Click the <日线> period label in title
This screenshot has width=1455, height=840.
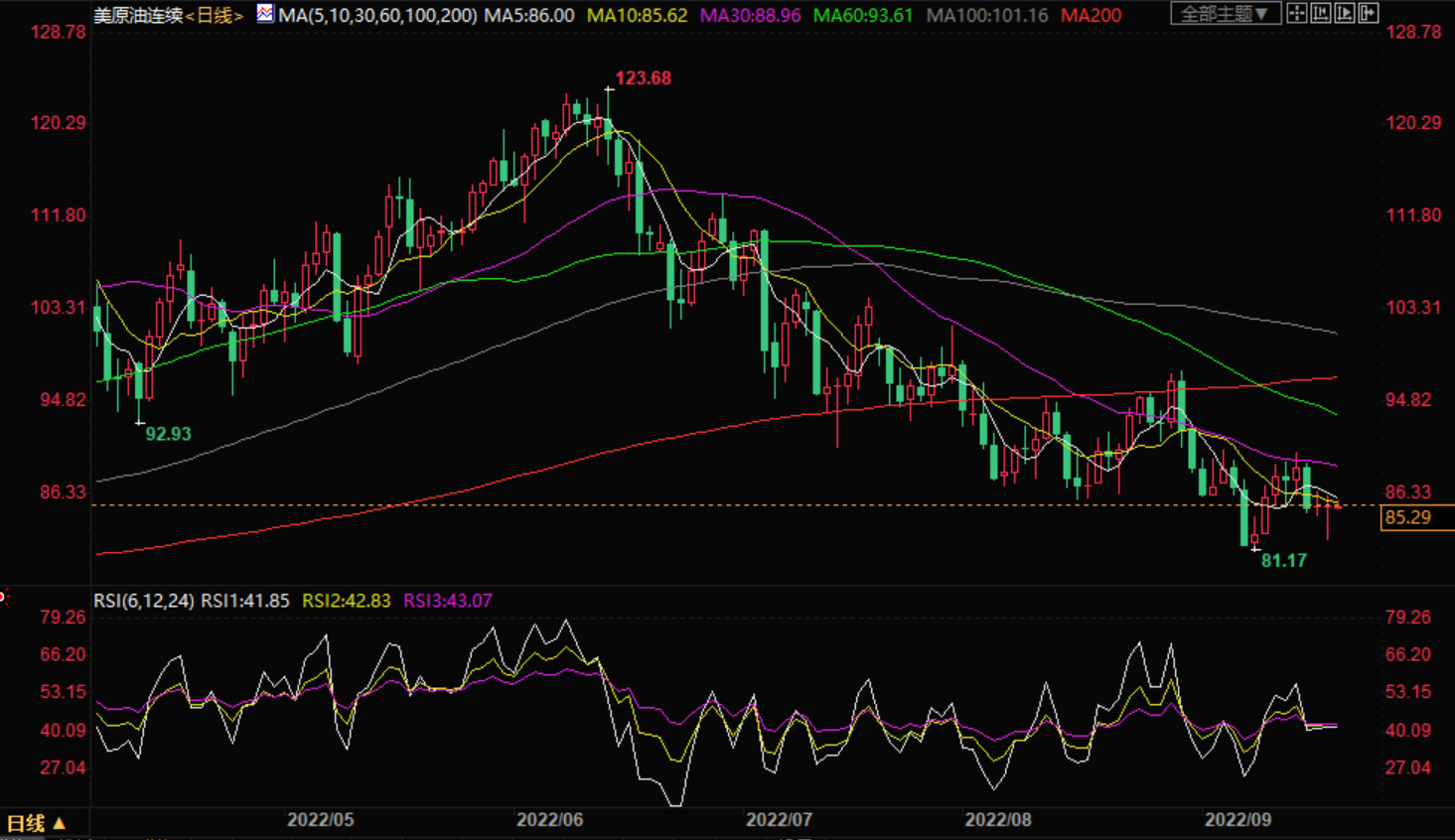[215, 16]
